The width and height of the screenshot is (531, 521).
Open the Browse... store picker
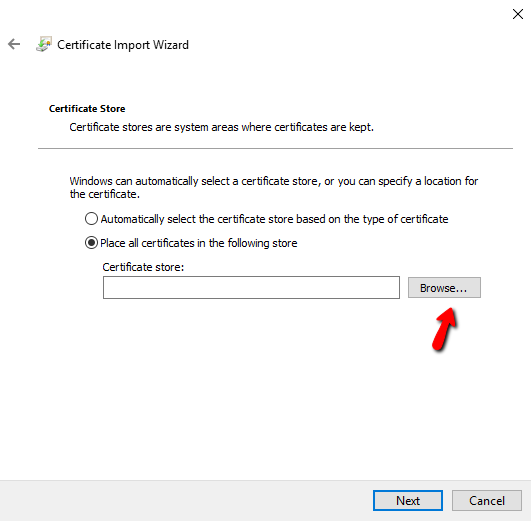444,288
